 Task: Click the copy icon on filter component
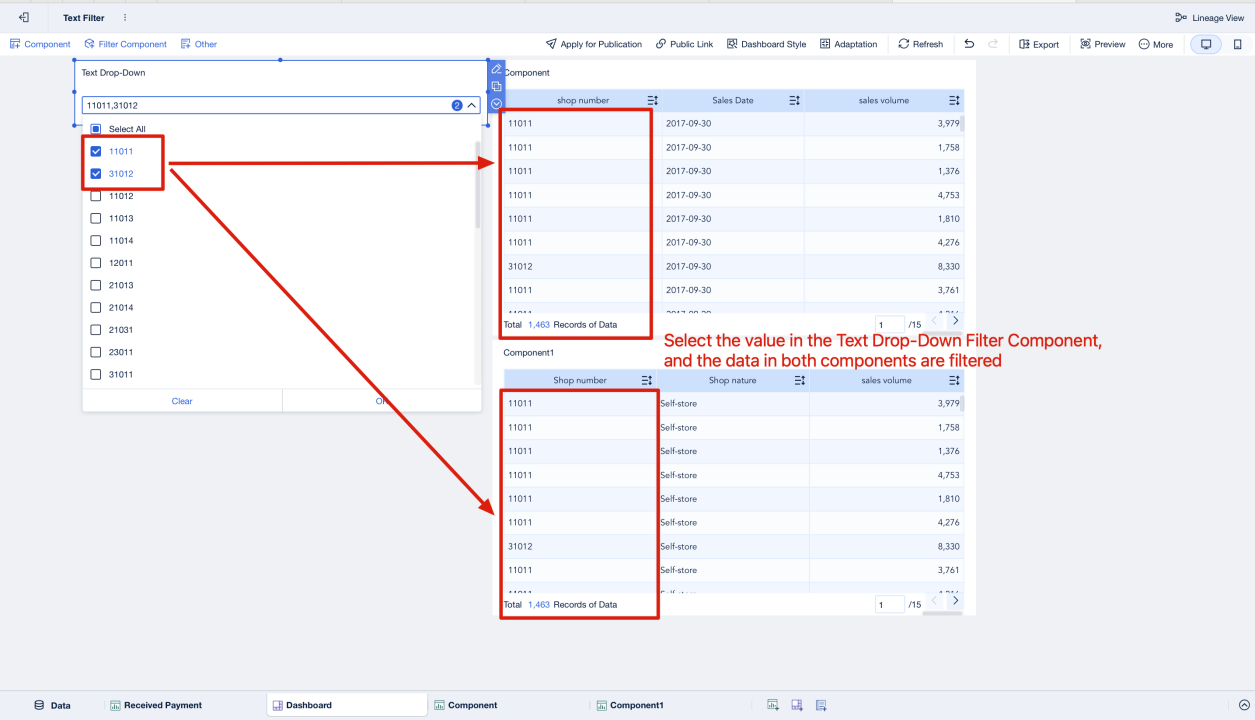point(496,86)
